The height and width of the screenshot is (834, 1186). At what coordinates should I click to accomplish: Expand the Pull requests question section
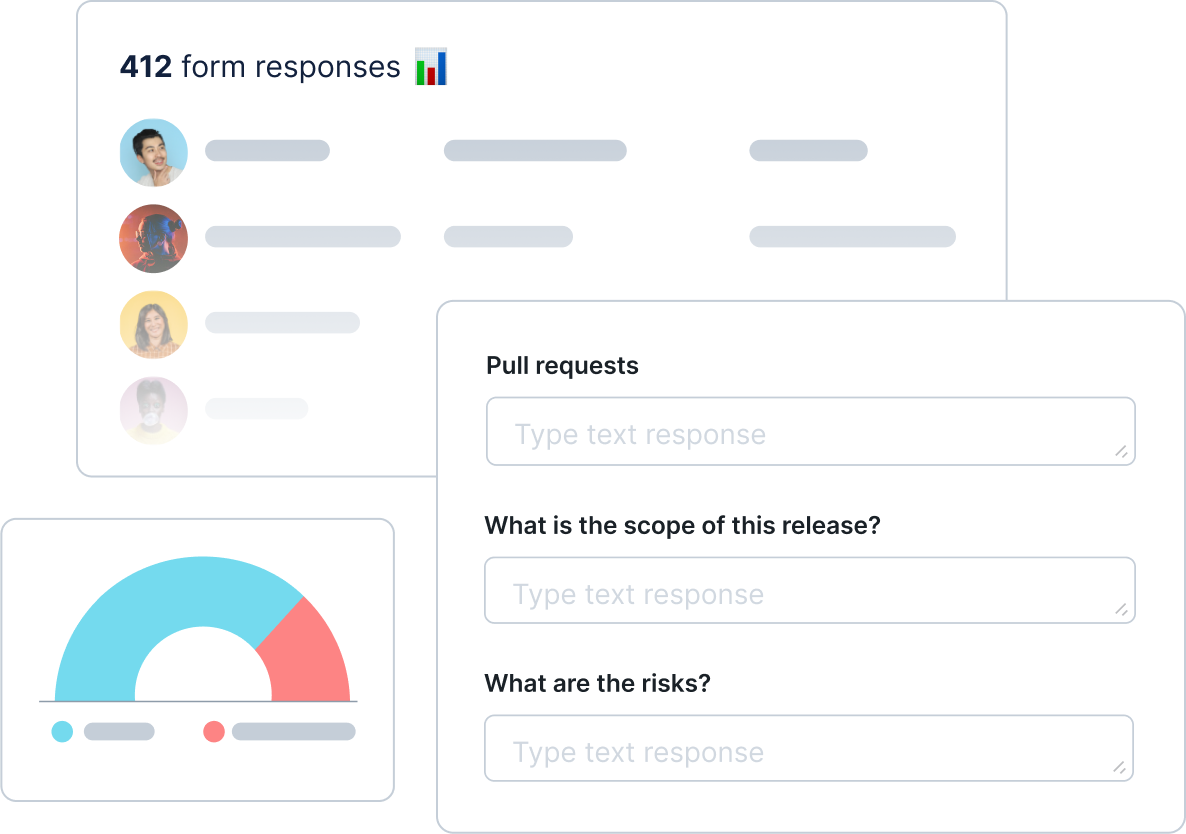click(561, 366)
